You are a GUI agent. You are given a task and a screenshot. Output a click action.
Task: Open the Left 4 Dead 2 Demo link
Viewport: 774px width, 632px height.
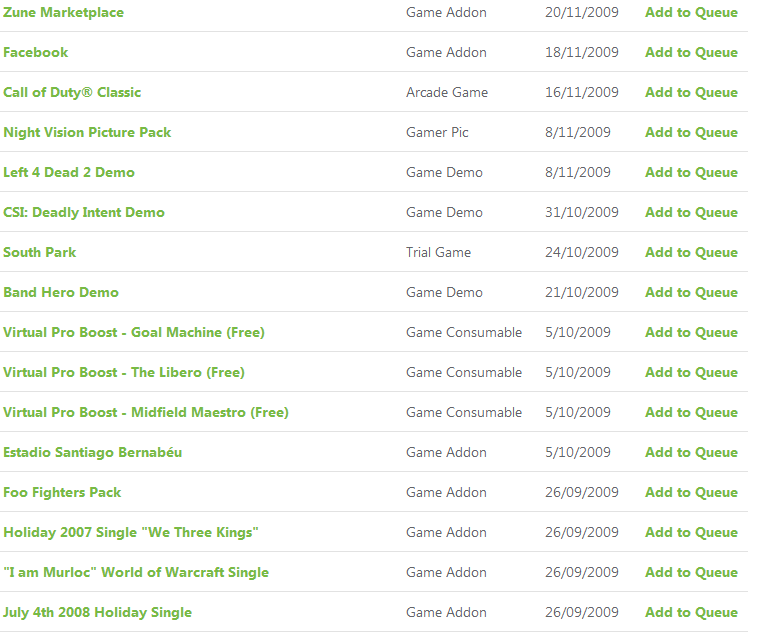tap(69, 172)
